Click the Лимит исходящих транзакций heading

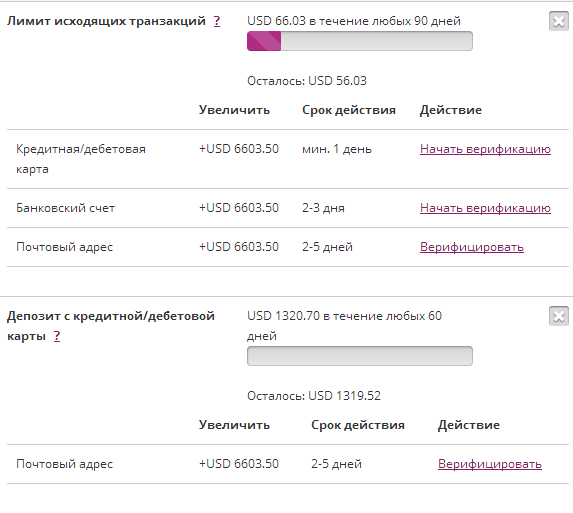click(x=106, y=21)
